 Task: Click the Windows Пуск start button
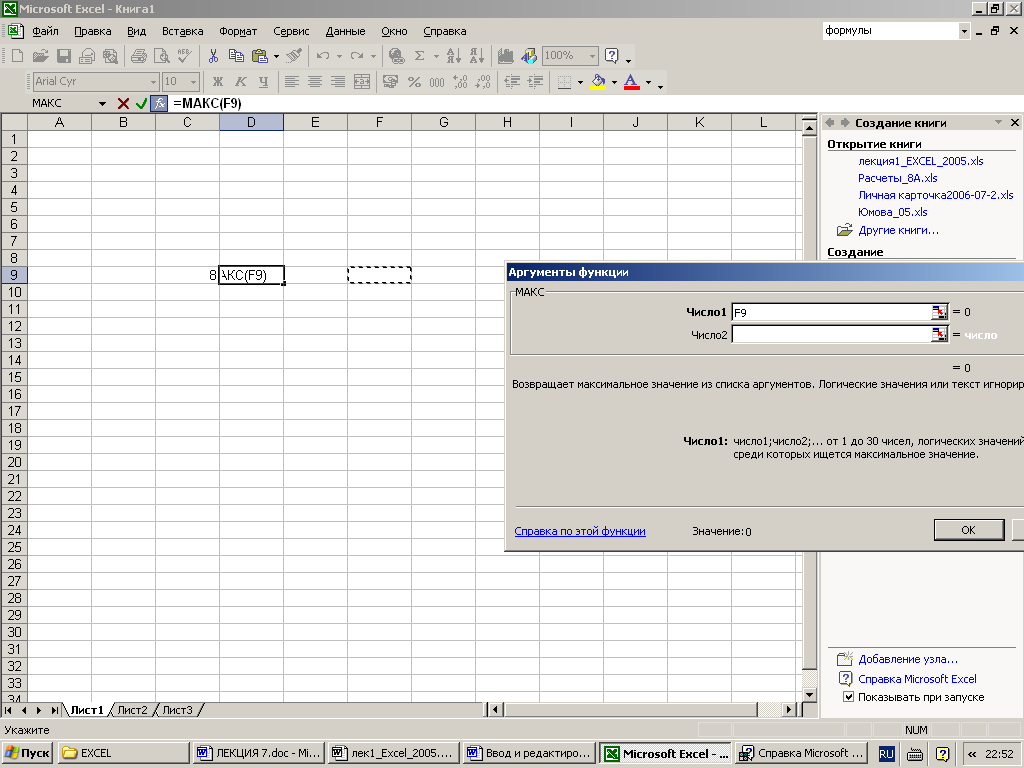click(x=27, y=753)
